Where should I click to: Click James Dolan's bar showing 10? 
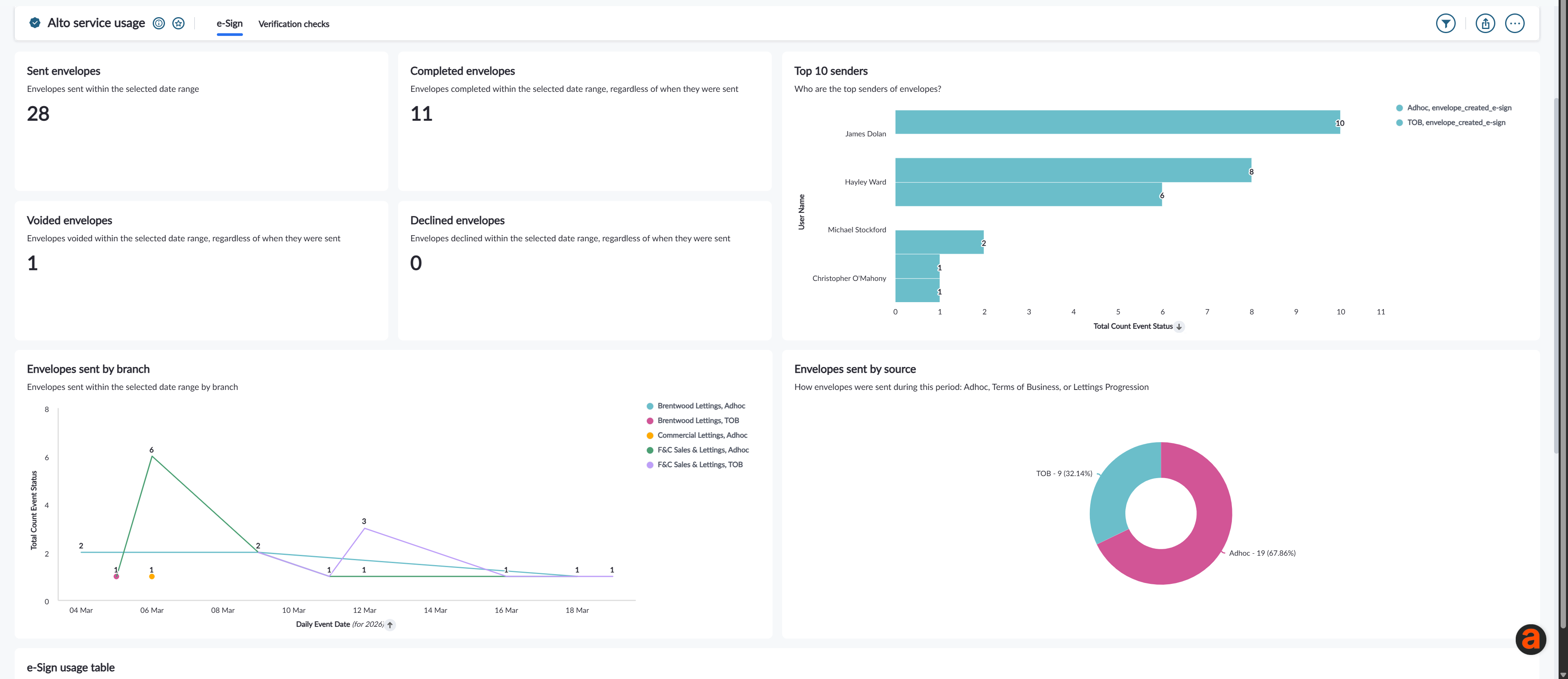(1118, 122)
